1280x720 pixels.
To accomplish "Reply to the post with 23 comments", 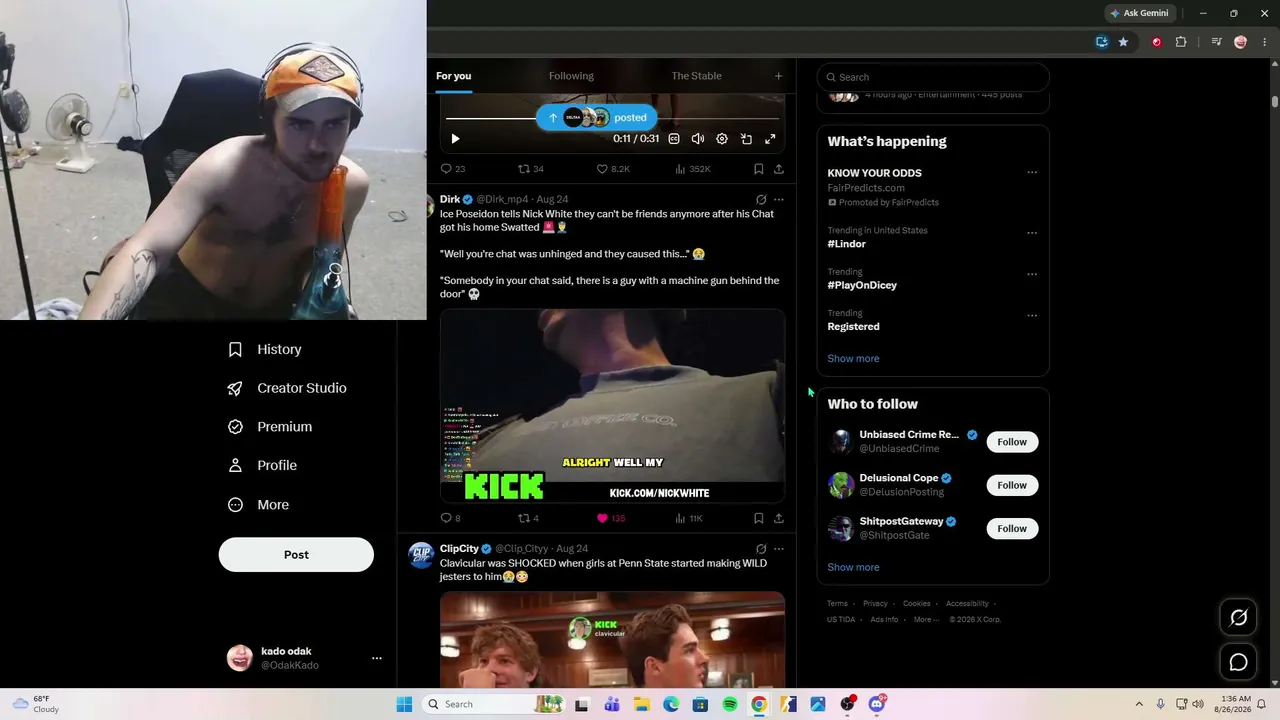I will coord(452,169).
